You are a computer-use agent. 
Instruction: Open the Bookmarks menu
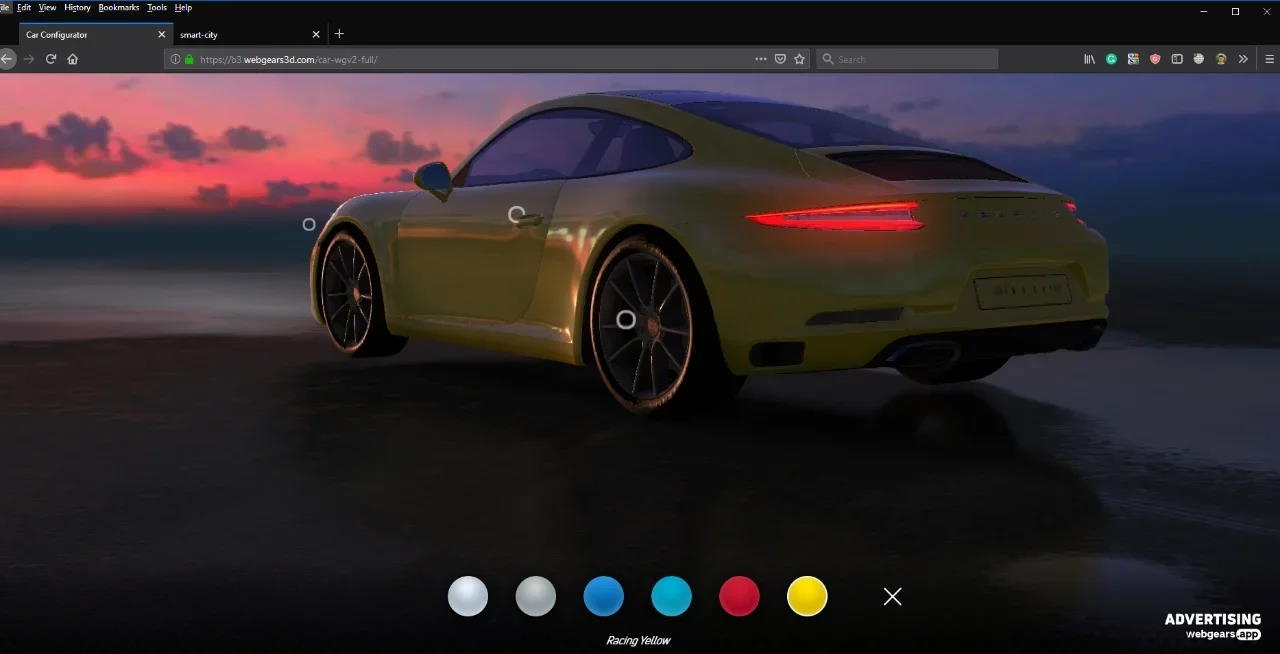click(x=118, y=7)
